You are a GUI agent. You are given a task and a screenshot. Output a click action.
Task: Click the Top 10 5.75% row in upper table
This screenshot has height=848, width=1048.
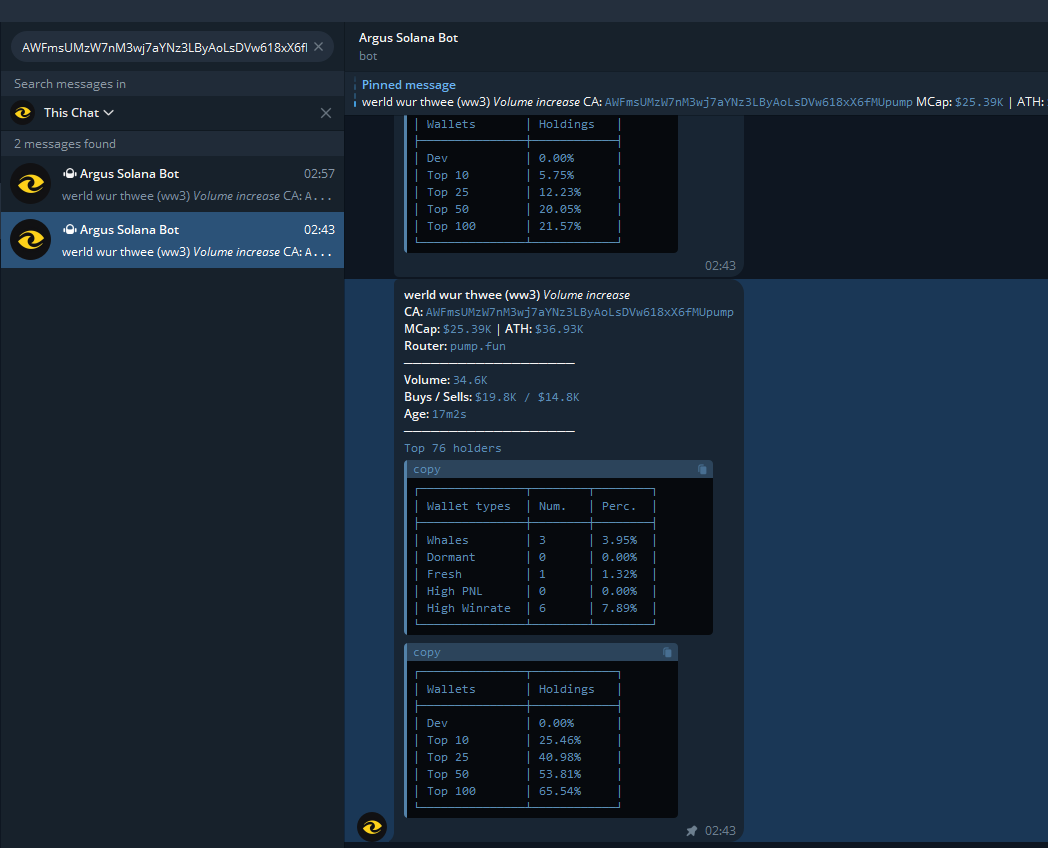(x=517, y=175)
